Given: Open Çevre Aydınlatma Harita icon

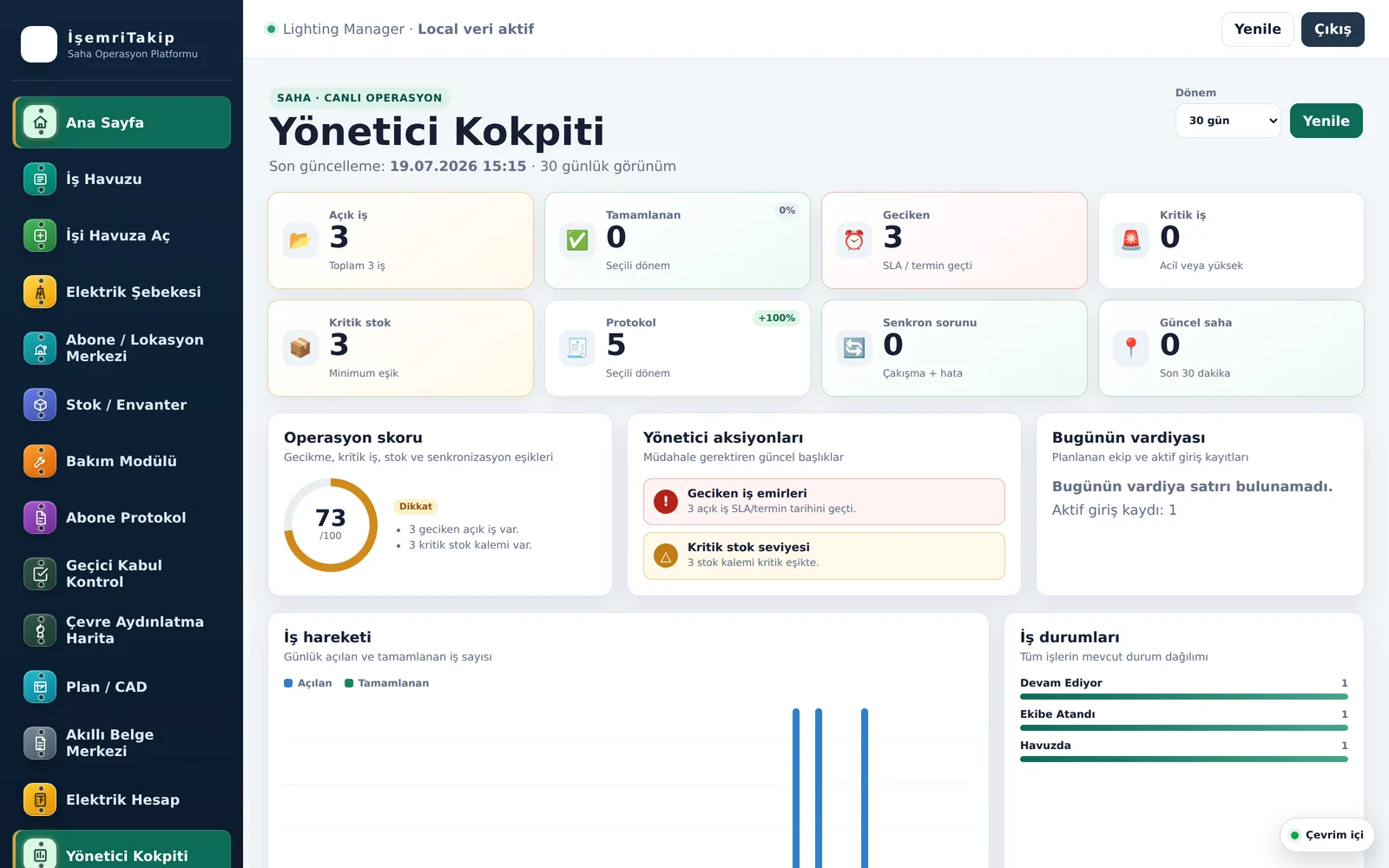Looking at the screenshot, I should 40,630.
